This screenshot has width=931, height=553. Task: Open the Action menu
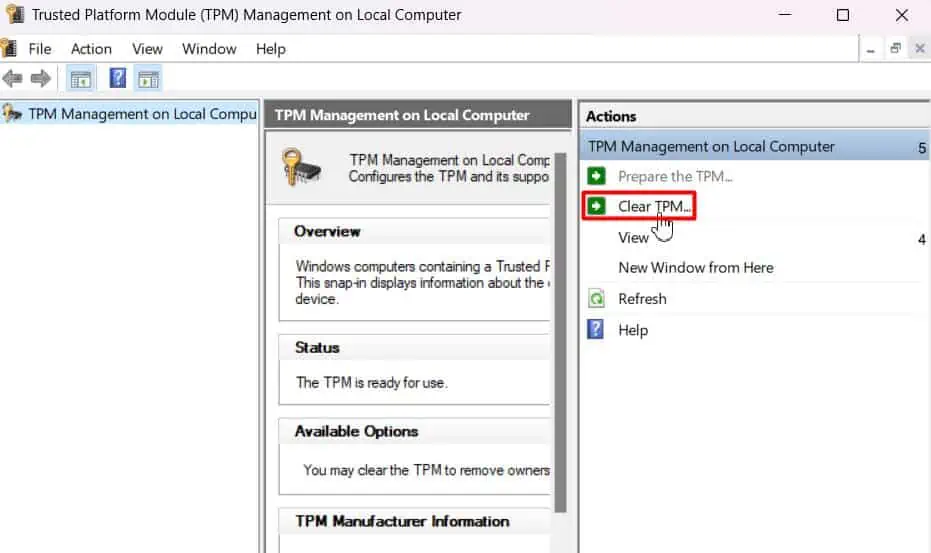pos(91,49)
